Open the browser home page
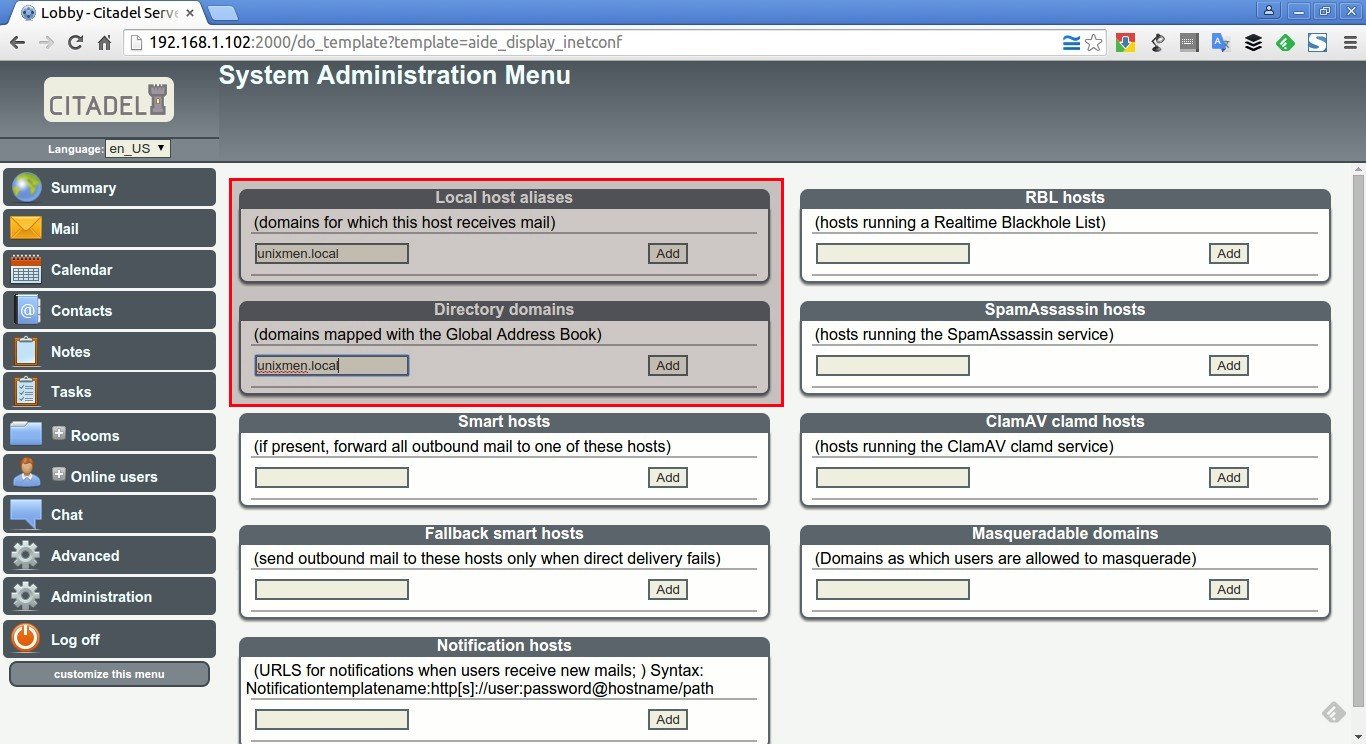The width and height of the screenshot is (1366, 744). pyautogui.click(x=104, y=43)
